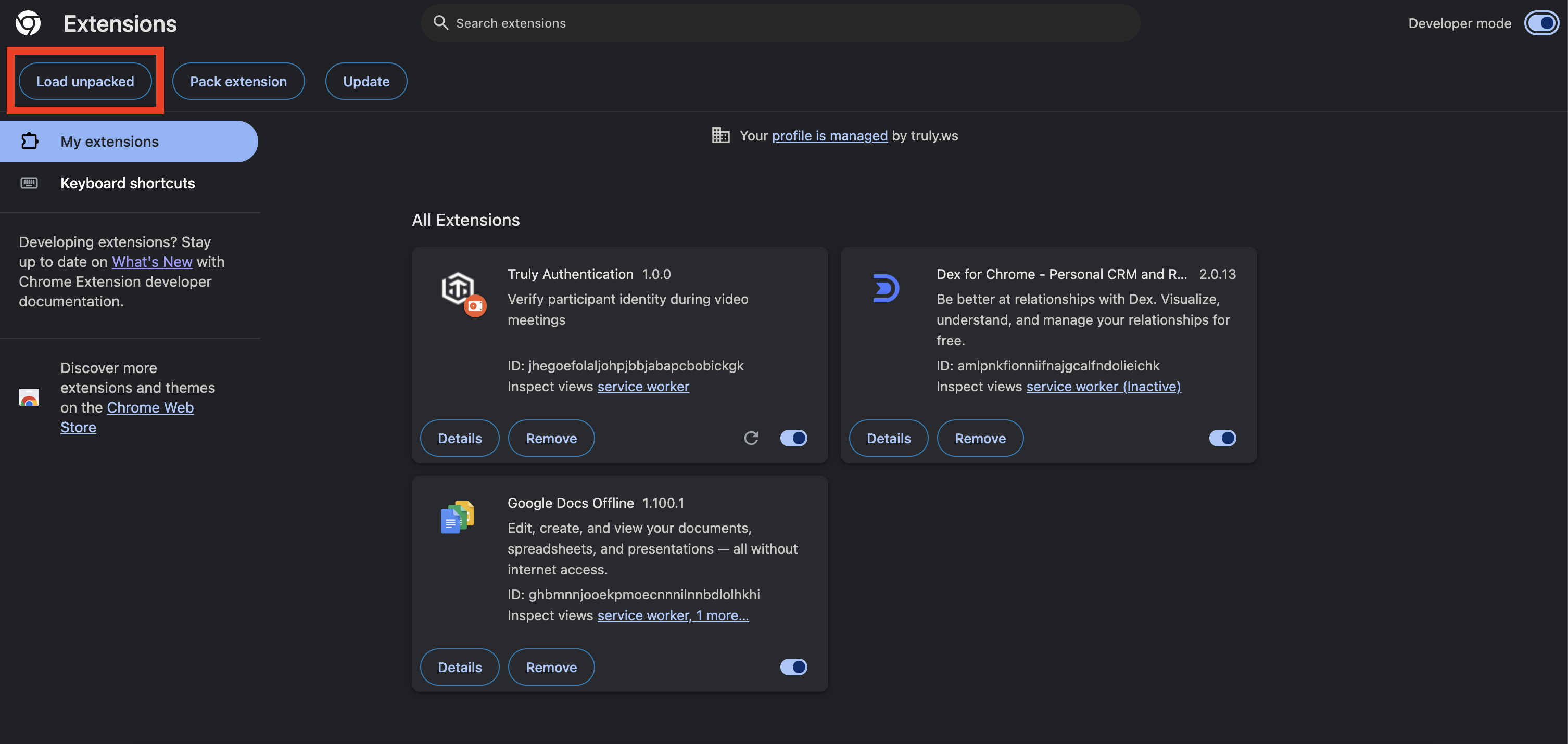Open Details for Dex for Chrome
The image size is (1568, 744).
point(888,438)
